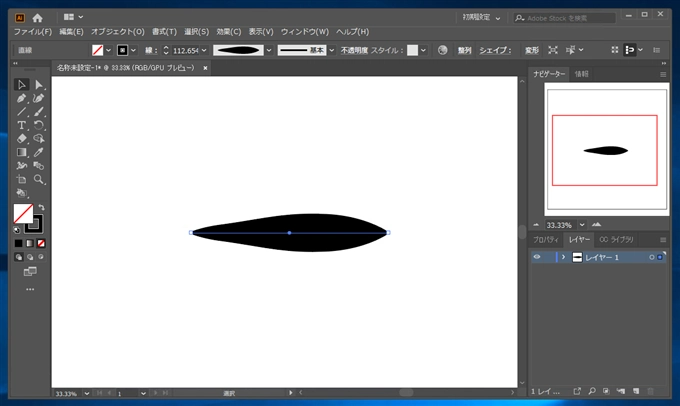Open stroke weight dropdown
Viewport: 680px width, 406px height.
pos(204,50)
